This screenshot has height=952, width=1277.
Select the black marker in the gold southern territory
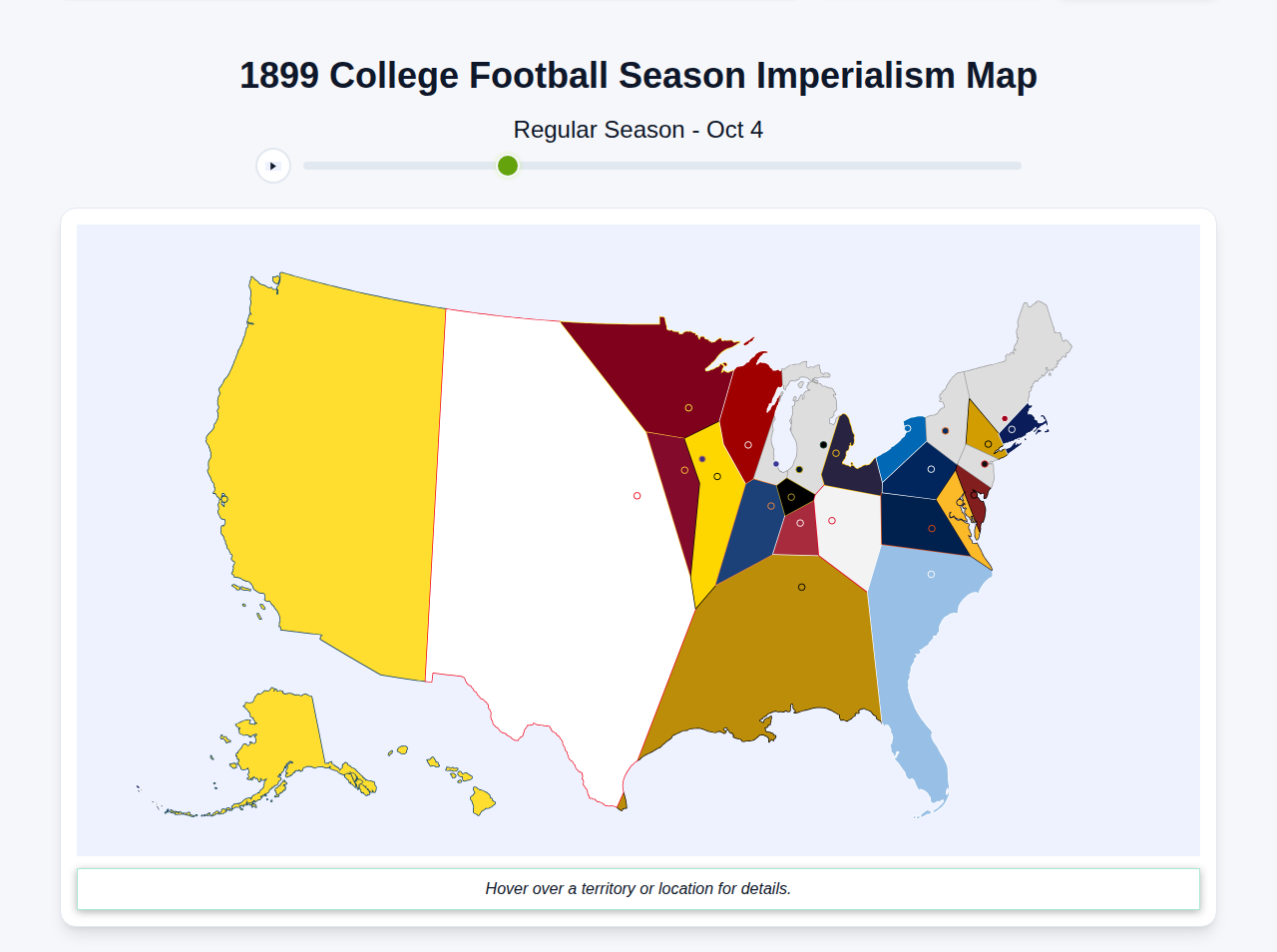tap(801, 587)
